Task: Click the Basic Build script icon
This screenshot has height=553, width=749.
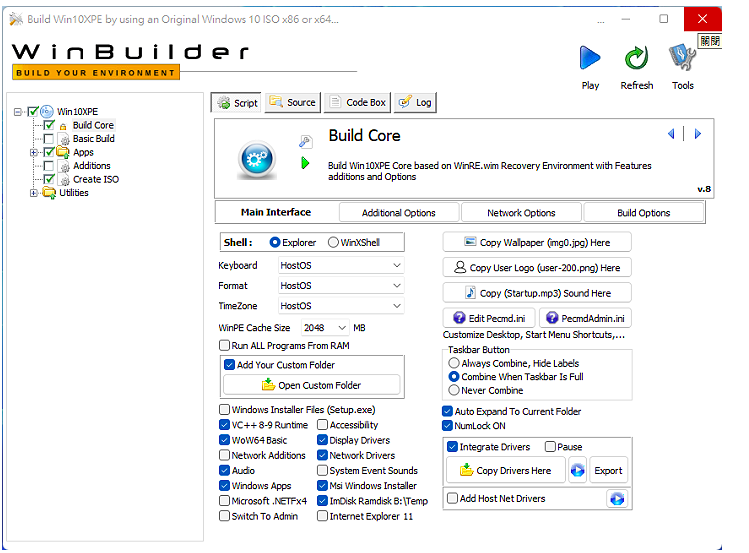Action: [x=64, y=139]
